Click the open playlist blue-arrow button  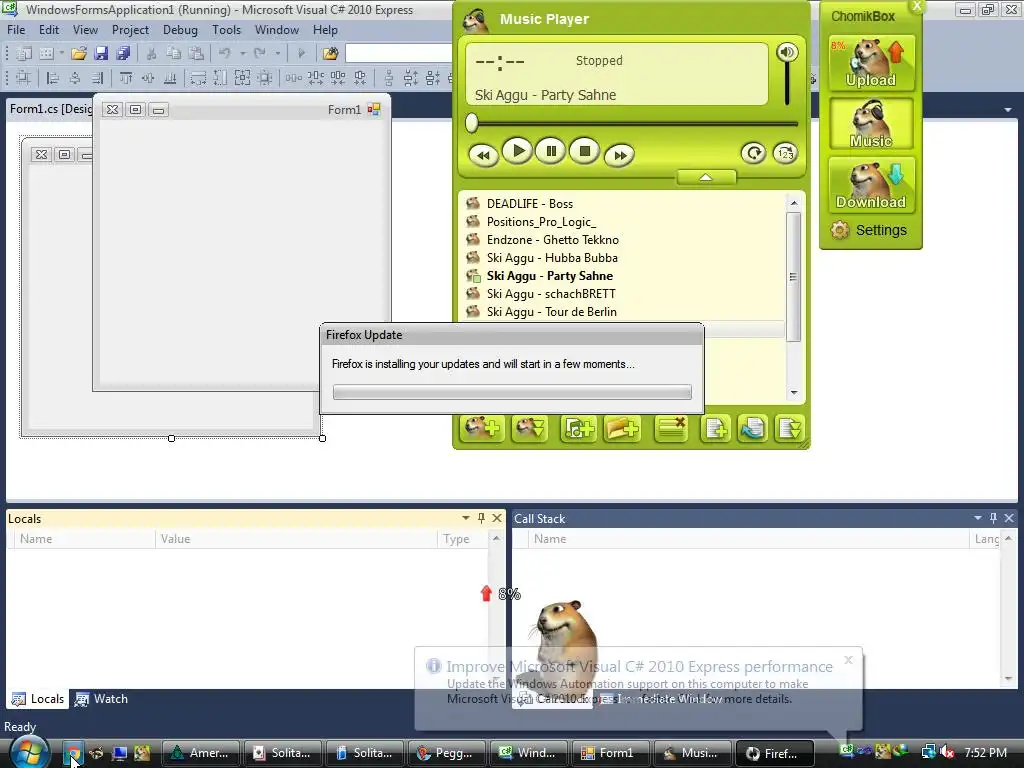752,428
